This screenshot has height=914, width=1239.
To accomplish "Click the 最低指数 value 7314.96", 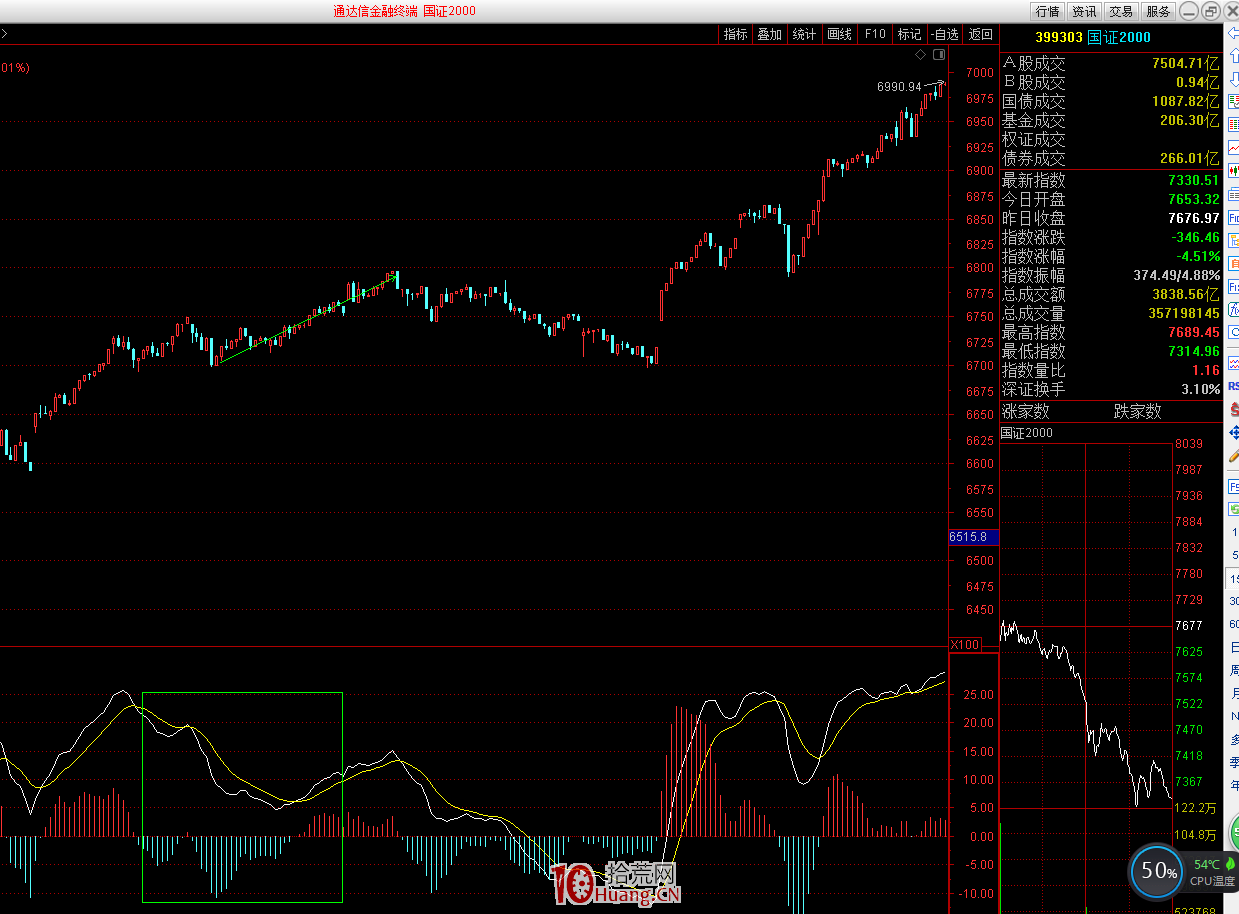I will 1194,351.
